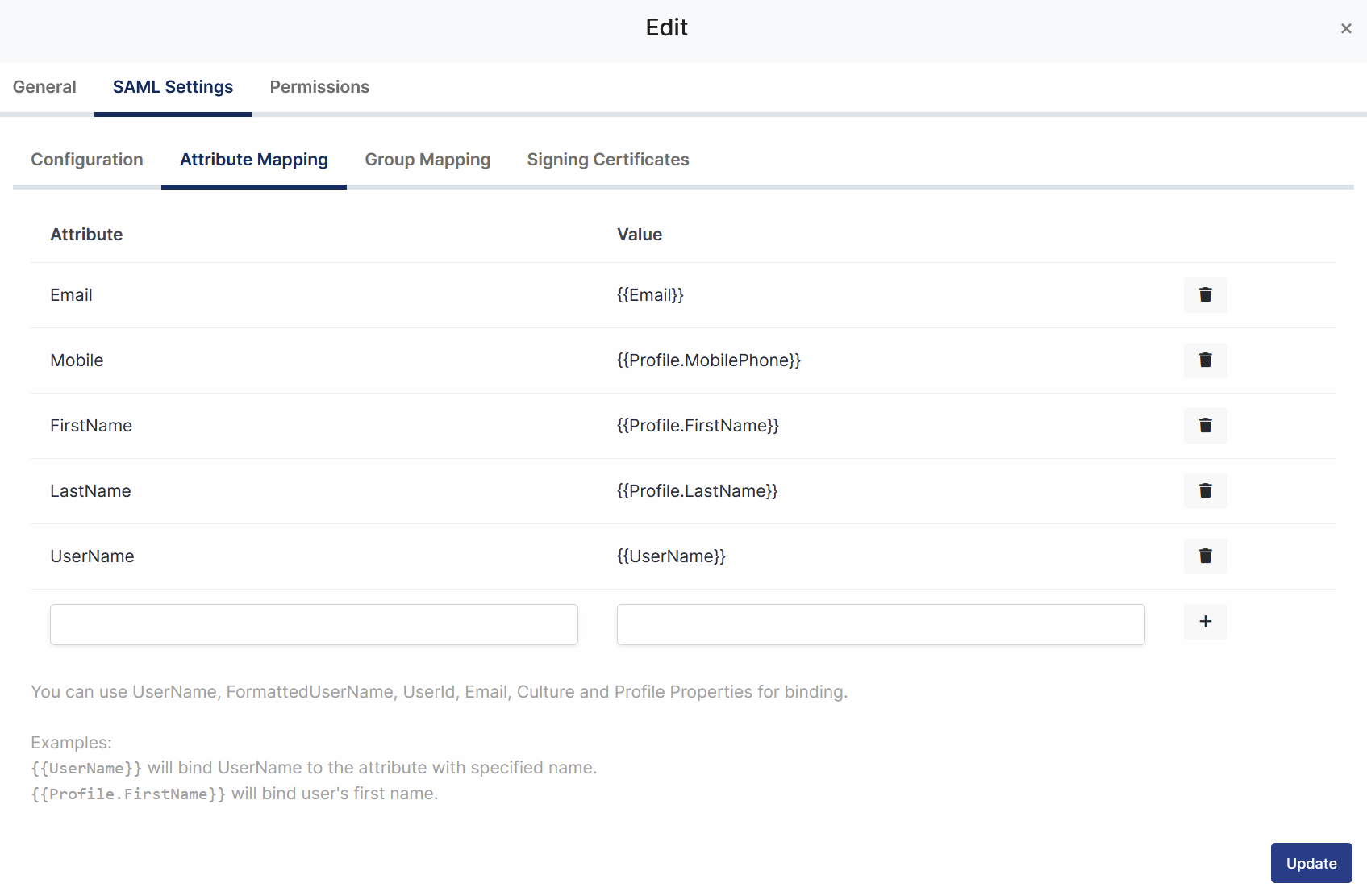Select the SAML Settings tab

coord(173,87)
